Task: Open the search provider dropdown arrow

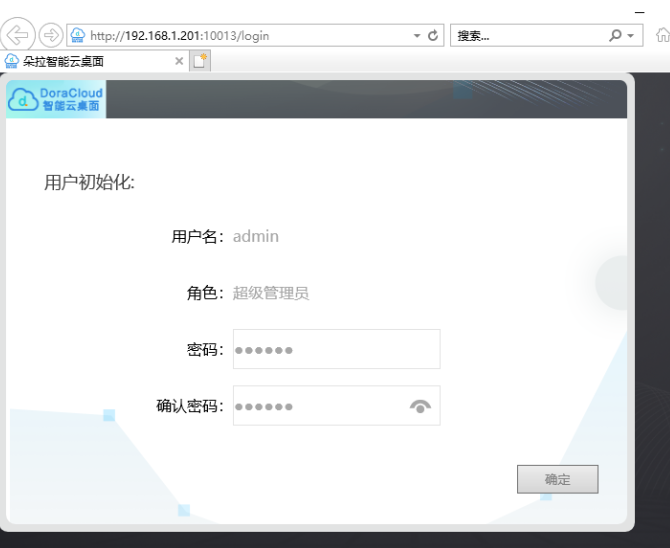Action: 631,35
